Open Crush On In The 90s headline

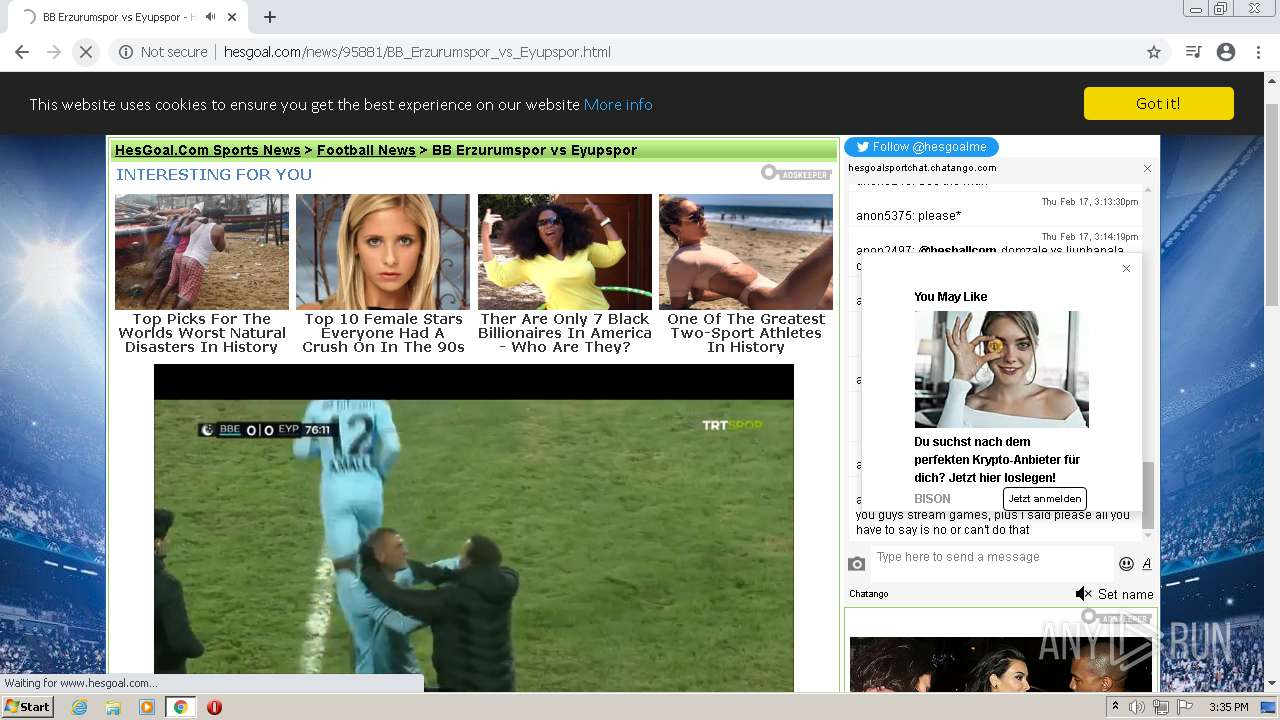pyautogui.click(x=383, y=333)
